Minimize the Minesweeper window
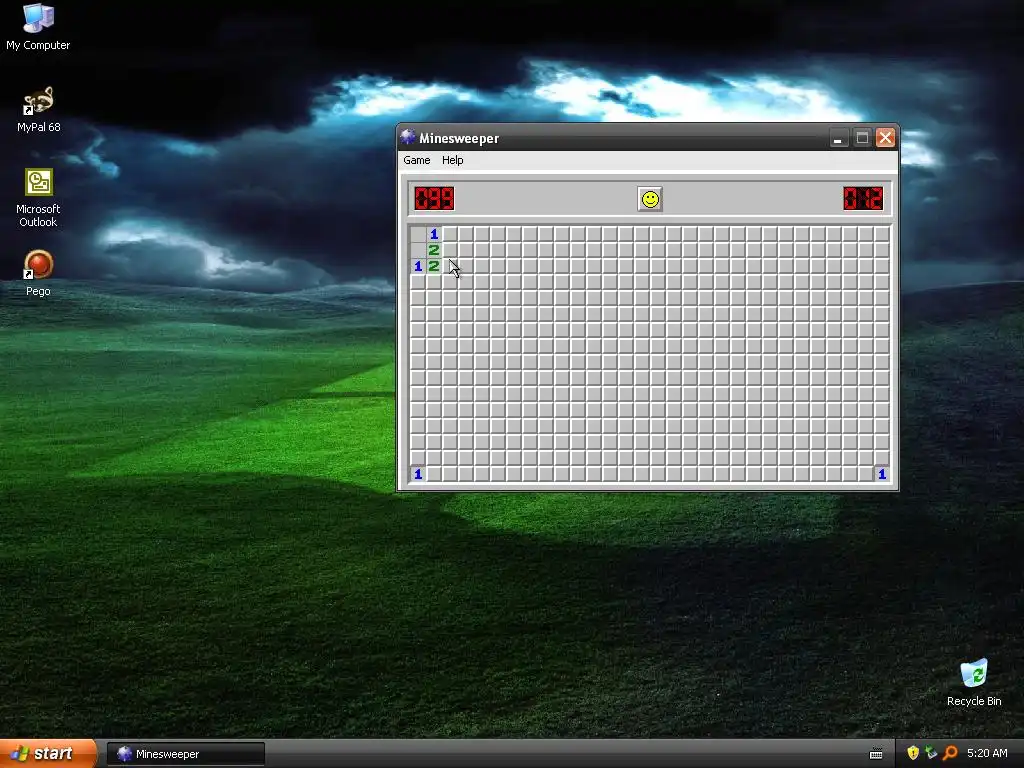Screen dimensions: 1024x768 pyautogui.click(x=839, y=138)
